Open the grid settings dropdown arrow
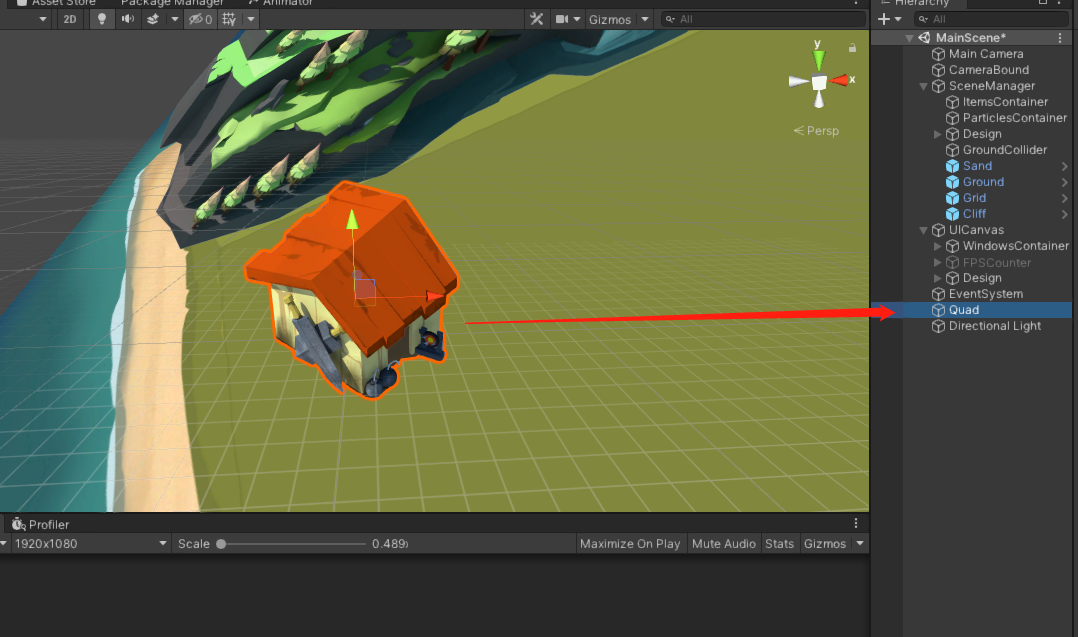Viewport: 1078px width, 637px height. [x=251, y=19]
